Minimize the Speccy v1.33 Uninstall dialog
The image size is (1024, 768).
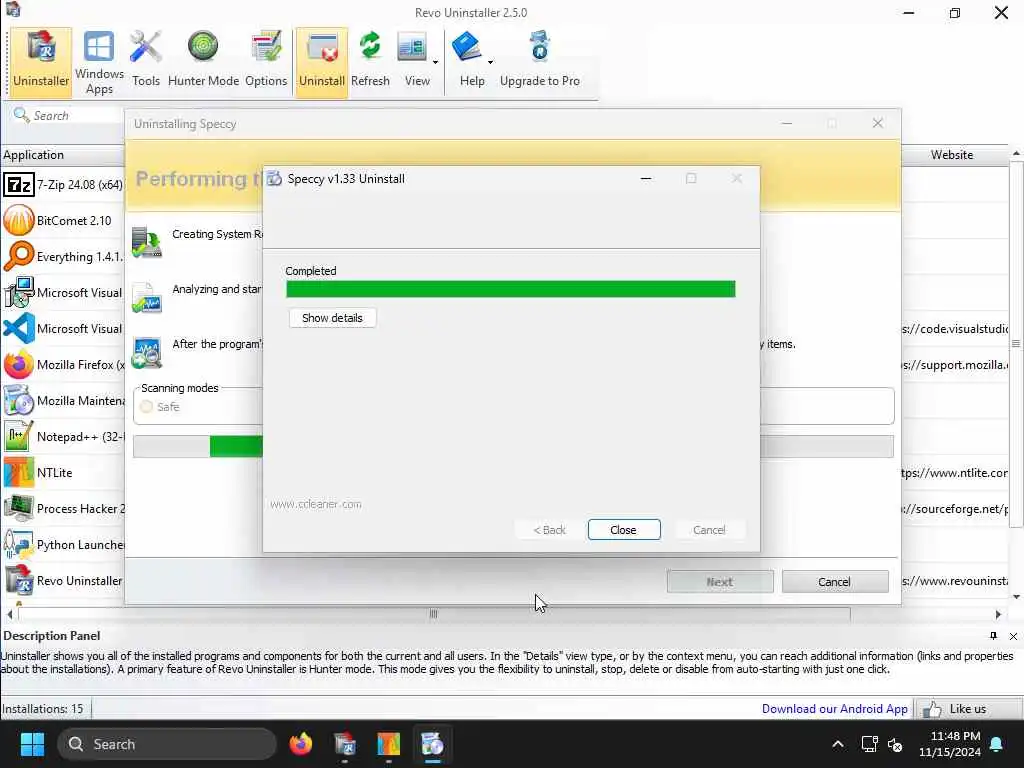point(646,178)
